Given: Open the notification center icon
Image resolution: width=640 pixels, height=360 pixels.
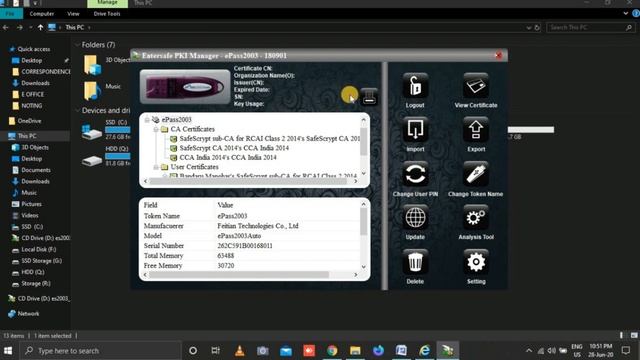Looking at the screenshot, I should 626,350.
